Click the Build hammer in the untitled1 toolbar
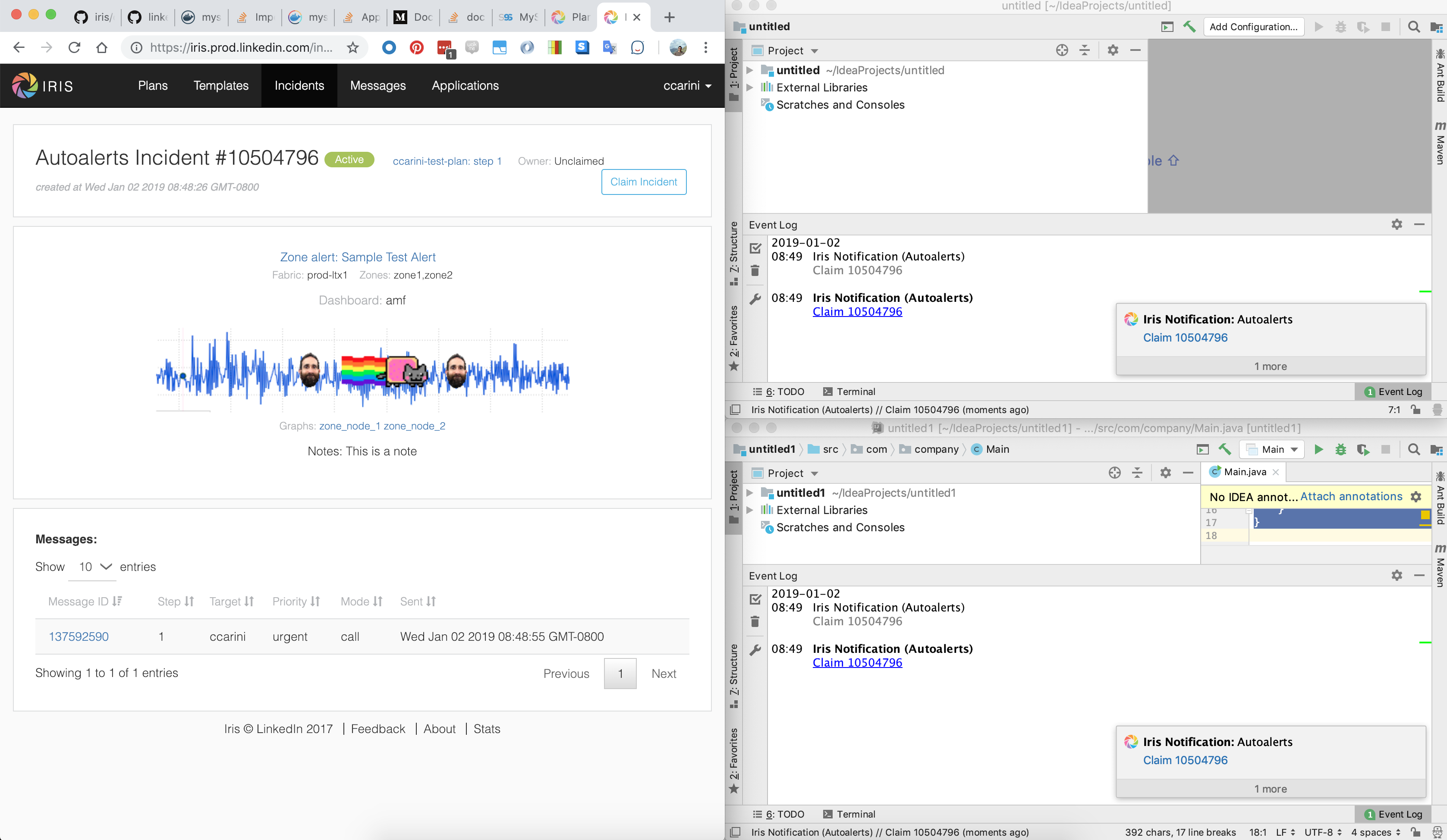Screen dimensions: 1447x840 [1224, 449]
